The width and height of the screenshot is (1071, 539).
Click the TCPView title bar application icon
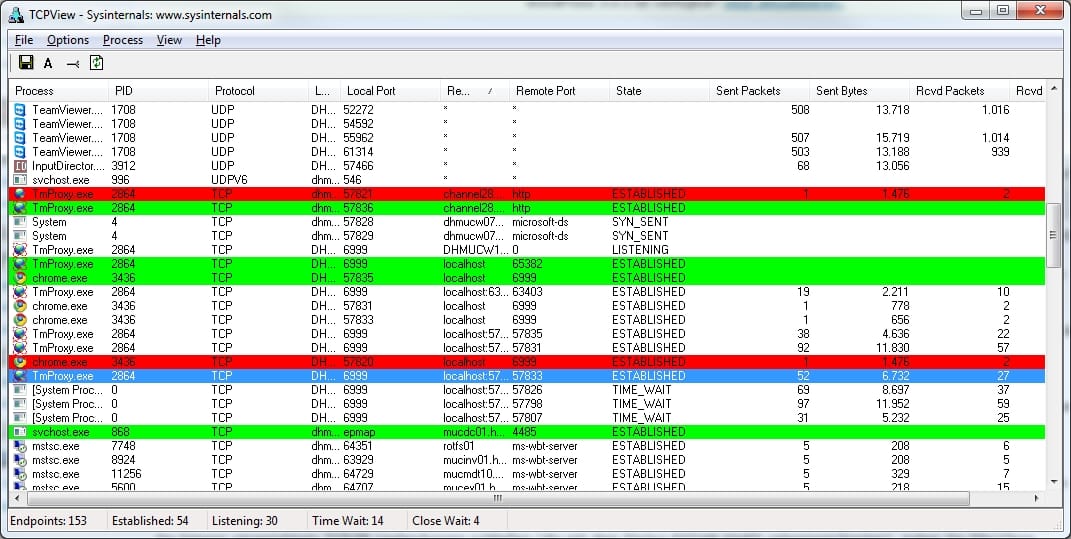[15, 14]
